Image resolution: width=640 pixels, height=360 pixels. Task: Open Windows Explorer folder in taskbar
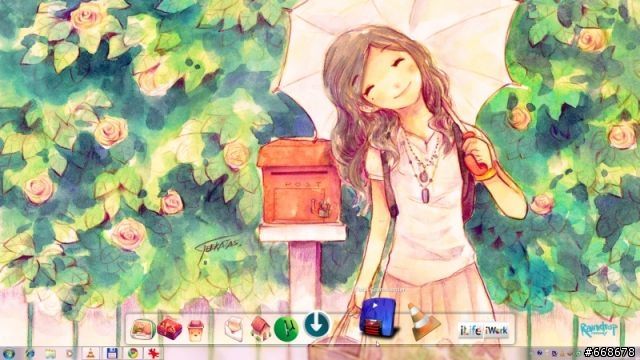(50, 353)
